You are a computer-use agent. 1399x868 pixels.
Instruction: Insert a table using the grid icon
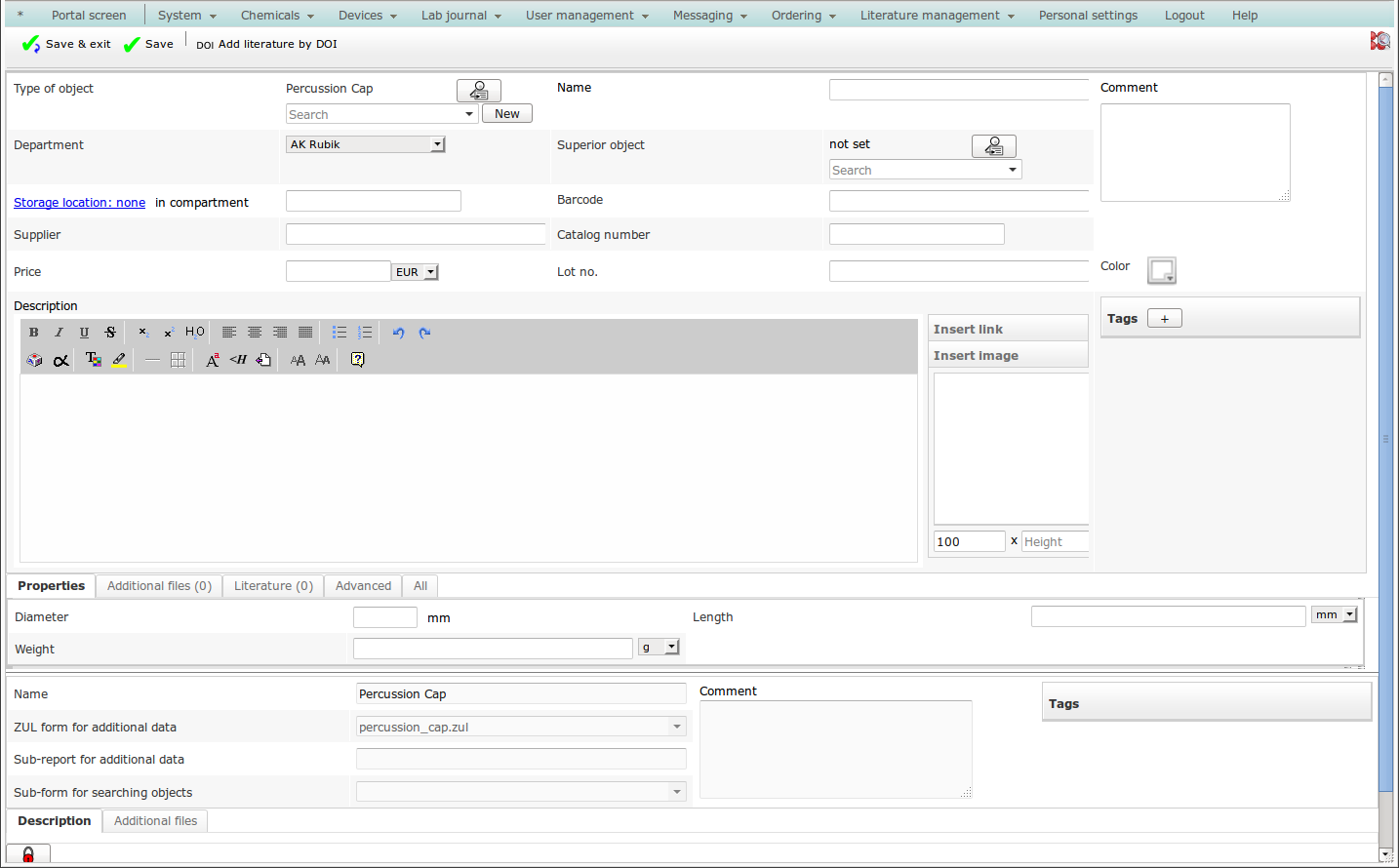tap(178, 360)
